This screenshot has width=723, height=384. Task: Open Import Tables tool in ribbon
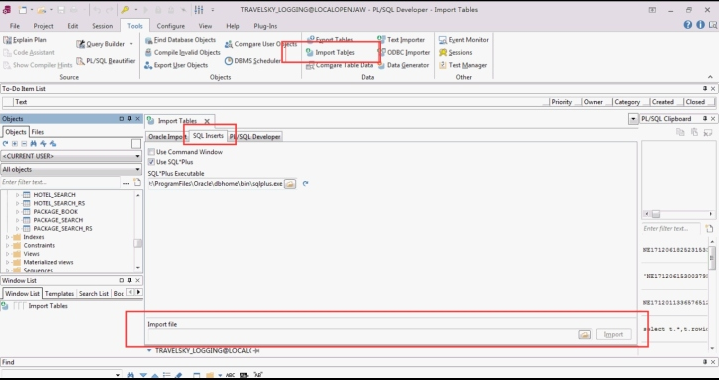point(331,53)
